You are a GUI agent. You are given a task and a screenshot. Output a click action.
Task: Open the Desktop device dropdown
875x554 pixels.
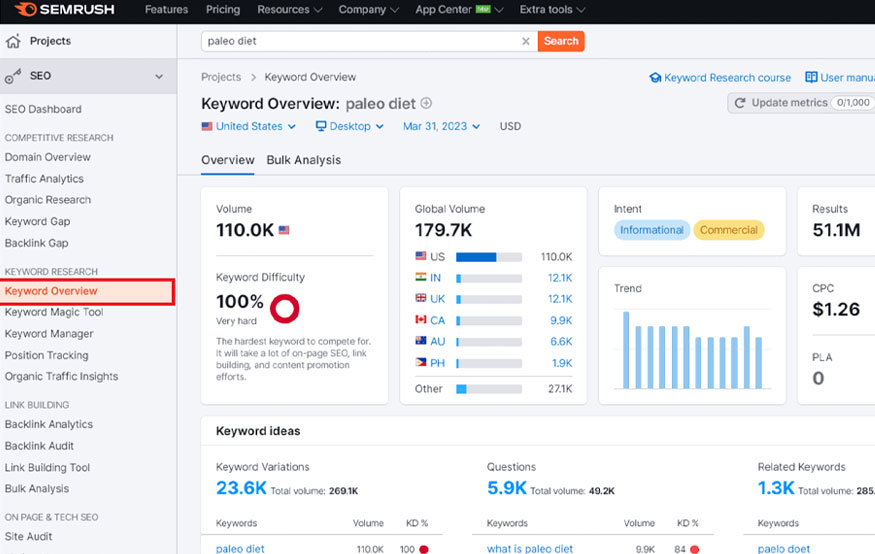pyautogui.click(x=350, y=127)
